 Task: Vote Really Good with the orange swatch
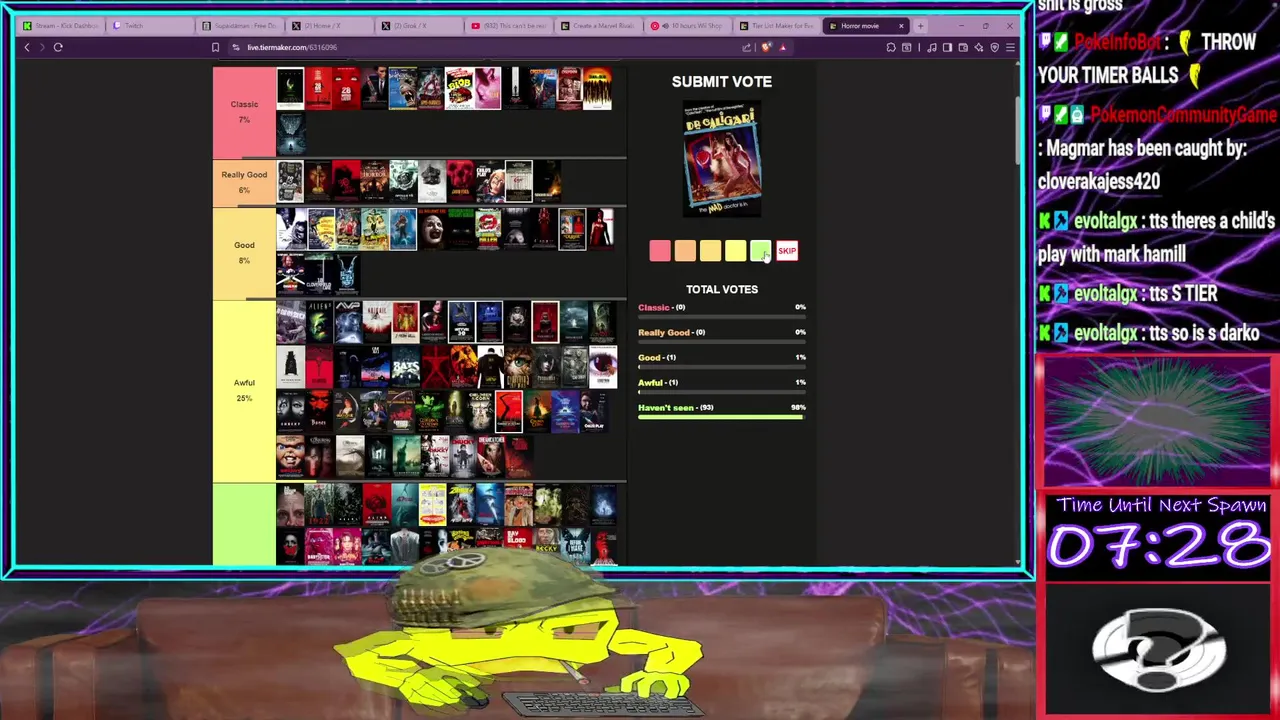pyautogui.click(x=685, y=251)
